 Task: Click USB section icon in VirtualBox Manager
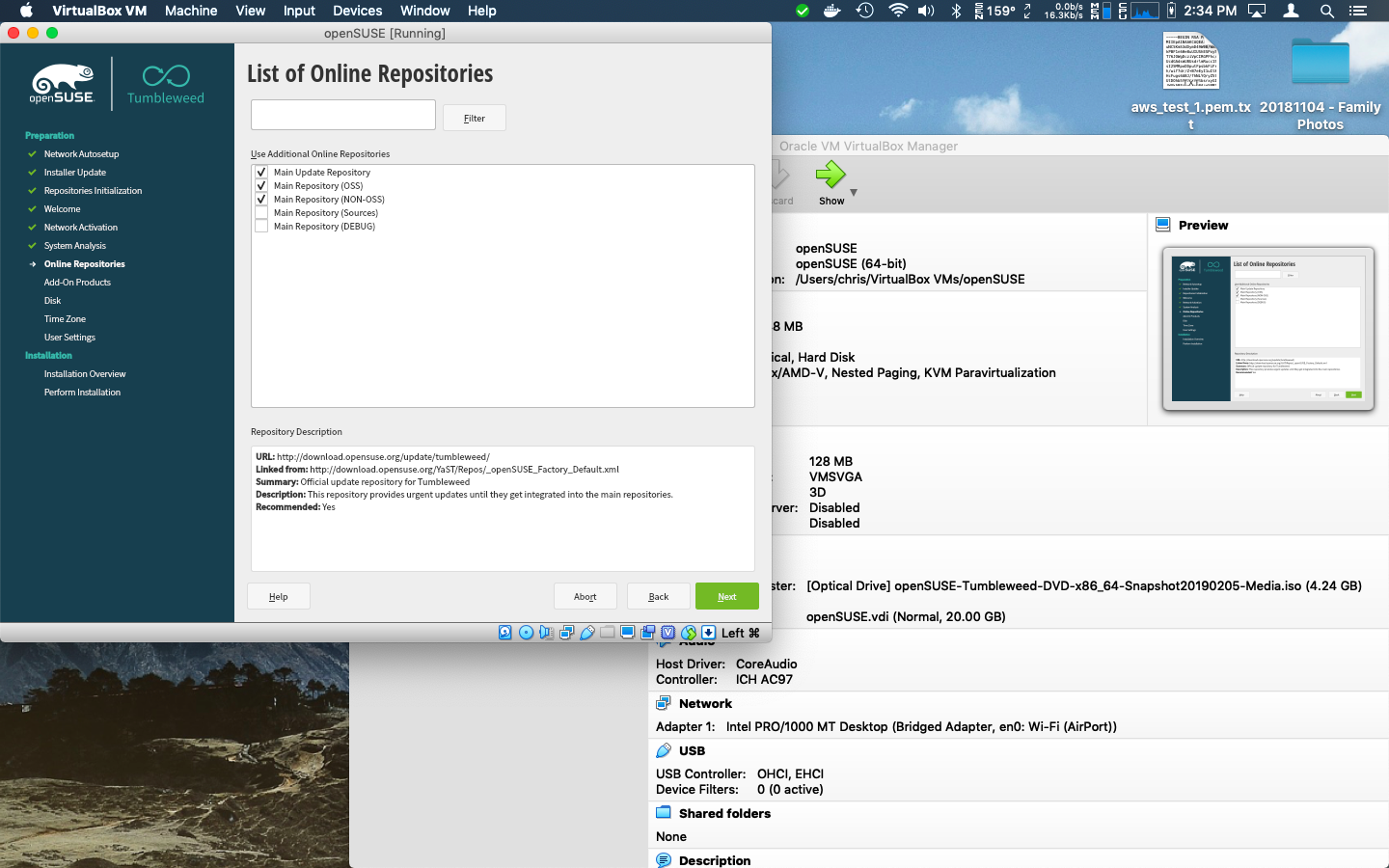tap(664, 750)
